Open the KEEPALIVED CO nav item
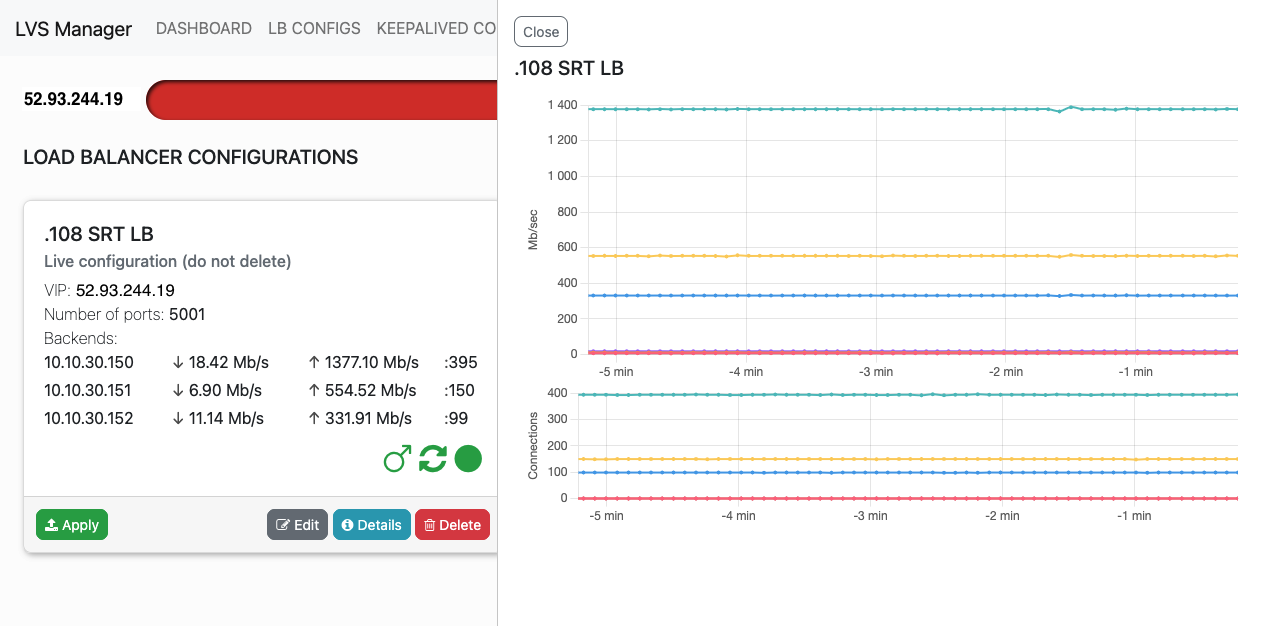Image resolution: width=1267 pixels, height=626 pixels. (436, 28)
